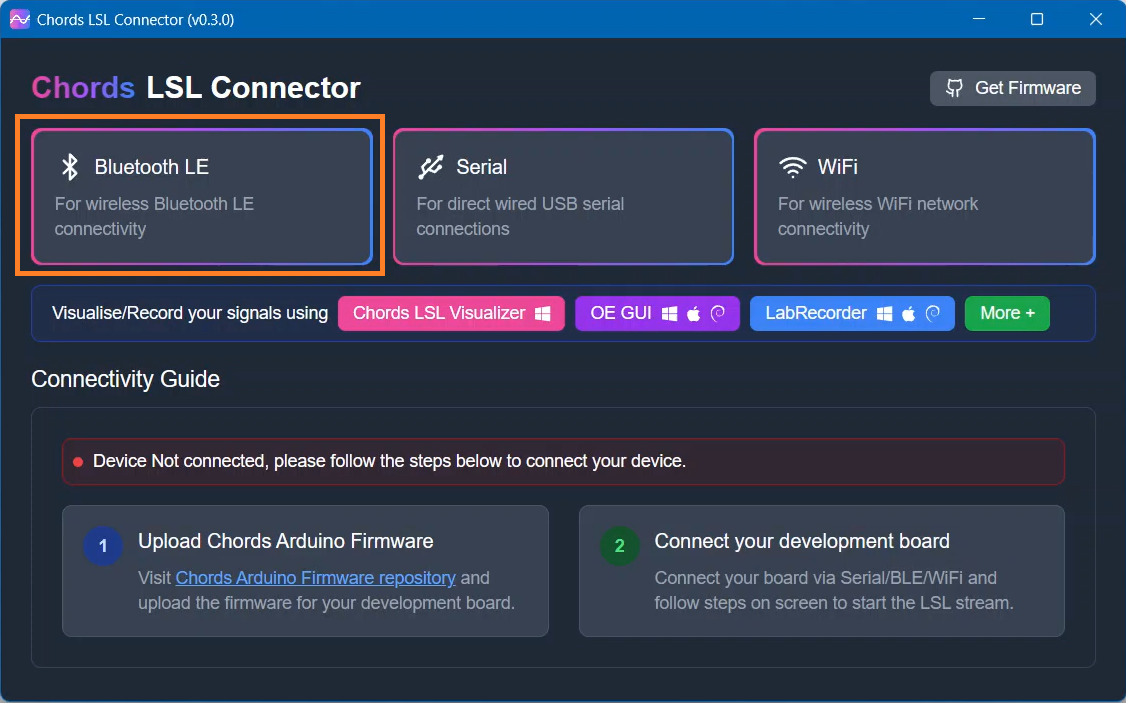Click the Bluetooth icon in the Bluetooth LE card
The width and height of the screenshot is (1126, 703).
pyautogui.click(x=69, y=167)
